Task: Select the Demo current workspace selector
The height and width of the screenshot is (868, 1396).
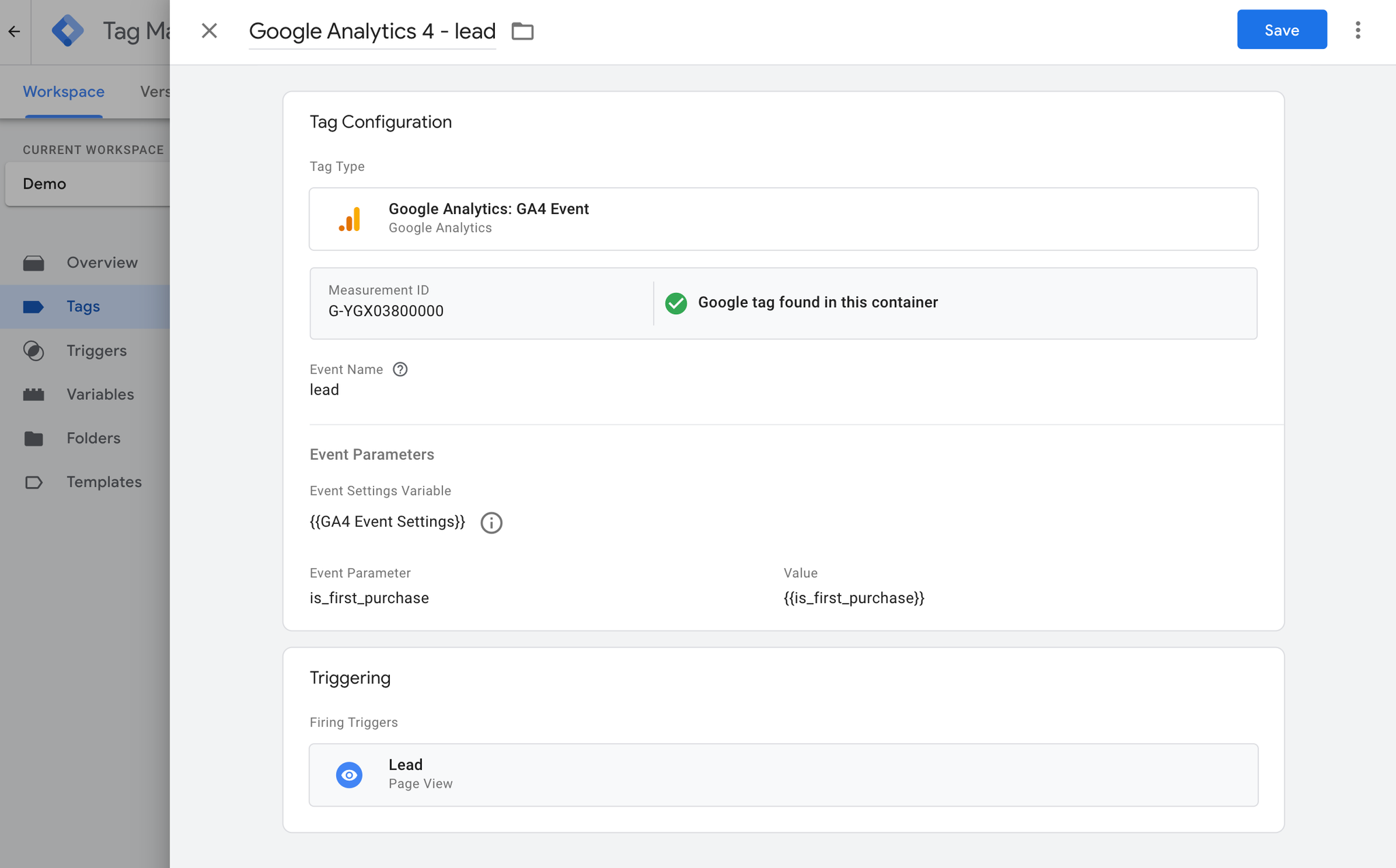Action: (87, 184)
